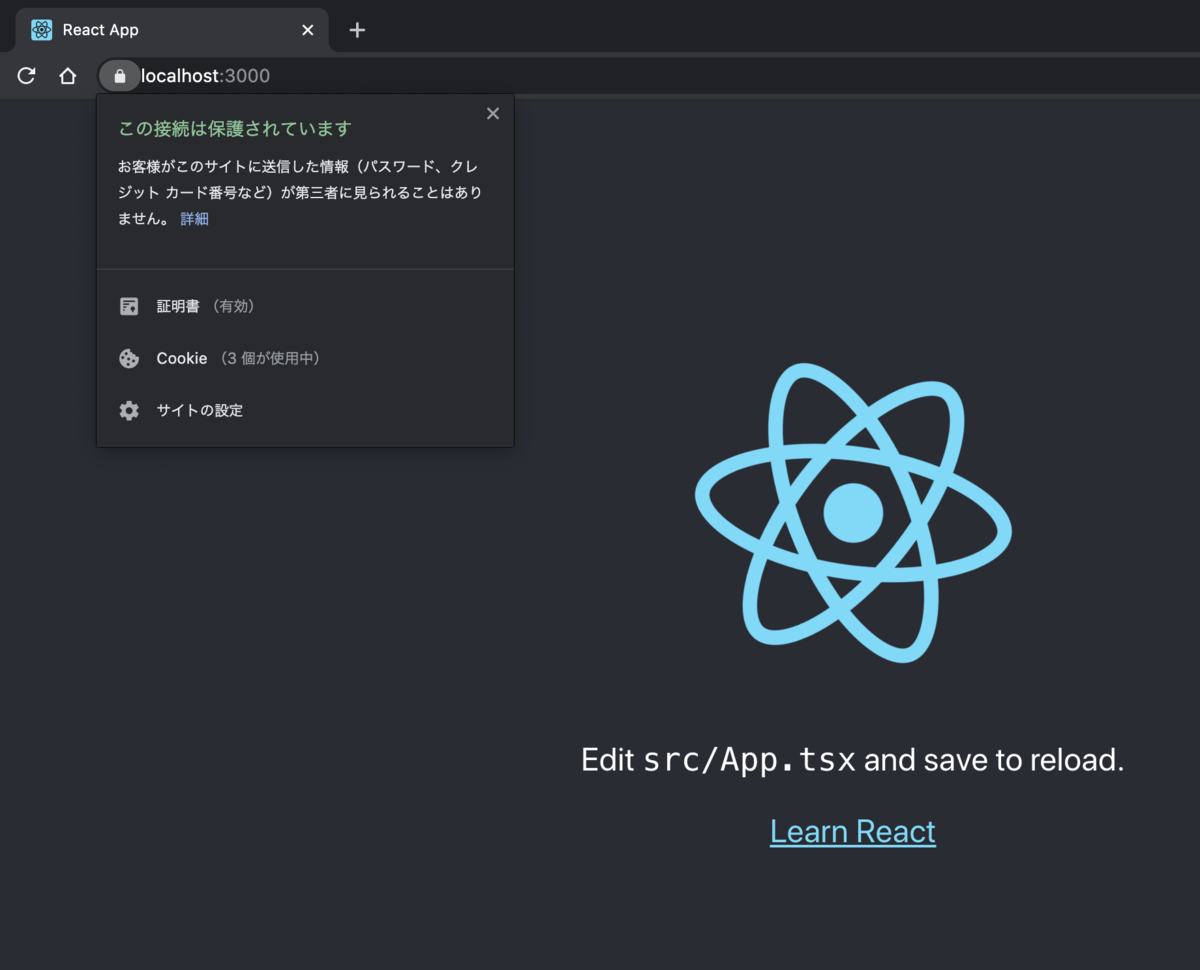The image size is (1200, 970).
Task: Click the green heading この接続は保護されています
Action: pyautogui.click(x=235, y=129)
